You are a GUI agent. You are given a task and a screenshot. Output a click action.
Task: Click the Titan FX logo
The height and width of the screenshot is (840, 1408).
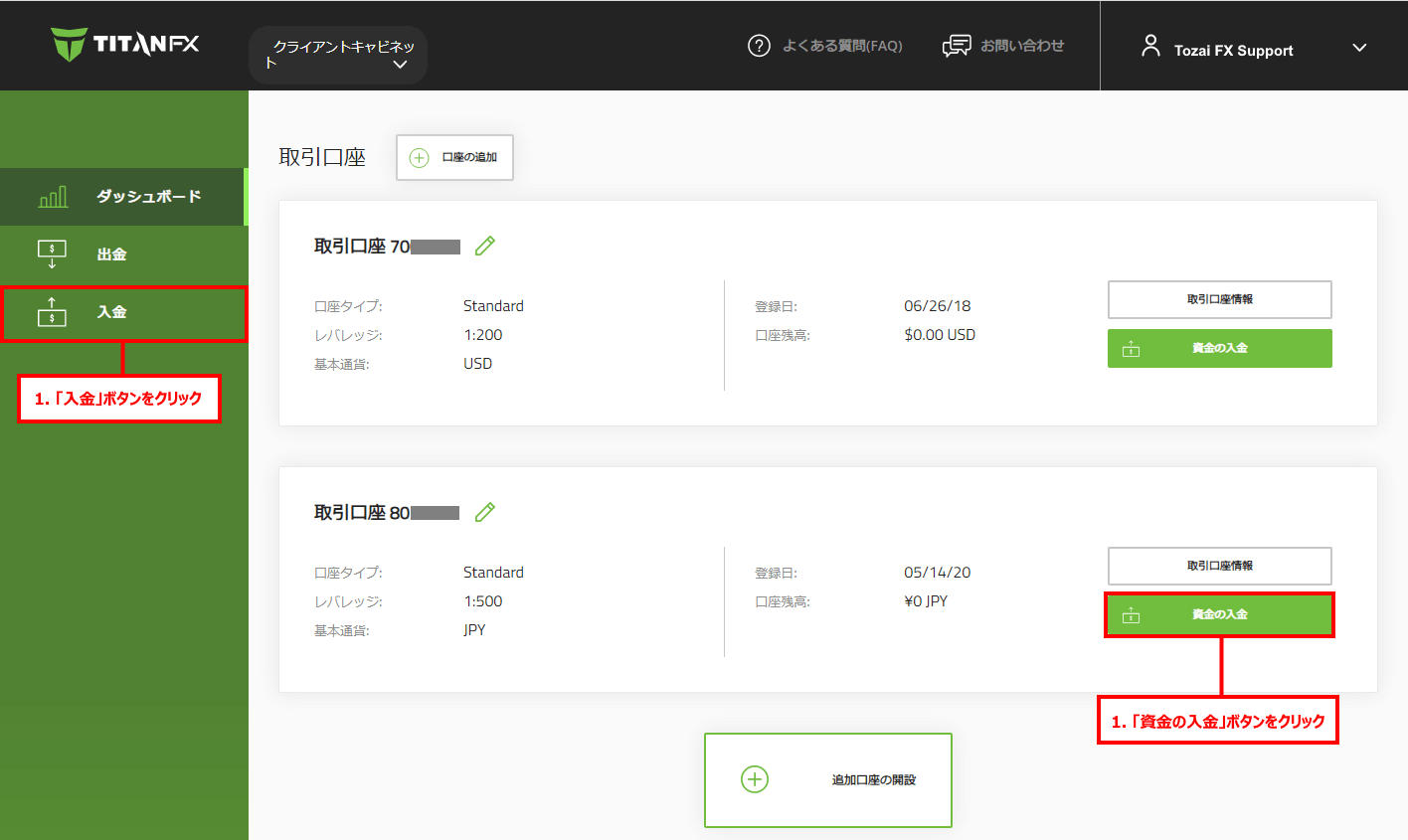tap(124, 44)
